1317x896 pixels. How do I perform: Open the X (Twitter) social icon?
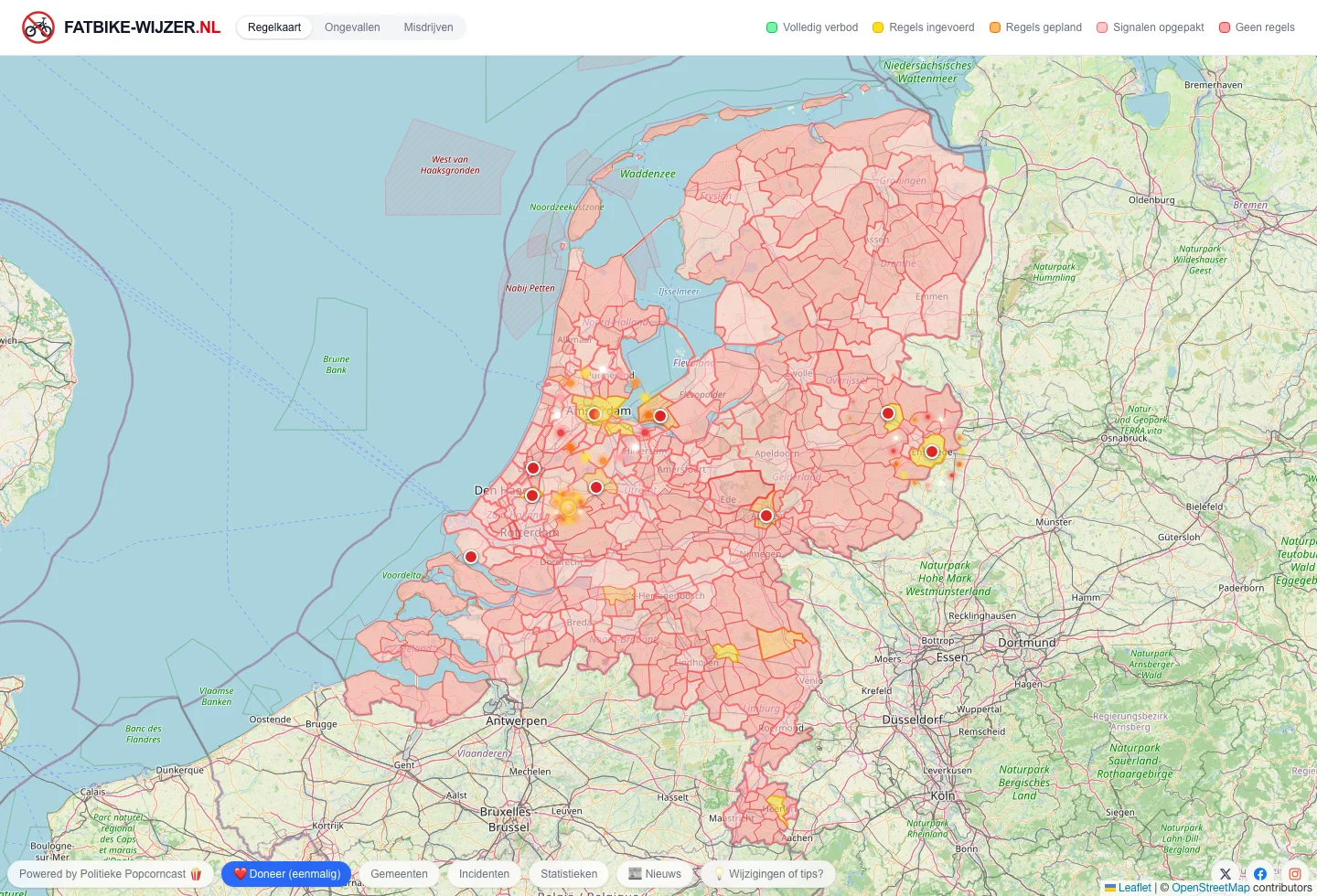[x=1226, y=874]
